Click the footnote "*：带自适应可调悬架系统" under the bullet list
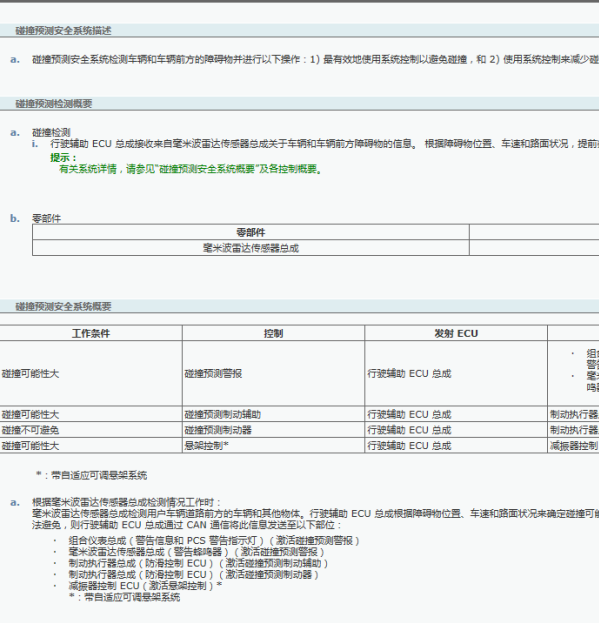 [x=124, y=597]
